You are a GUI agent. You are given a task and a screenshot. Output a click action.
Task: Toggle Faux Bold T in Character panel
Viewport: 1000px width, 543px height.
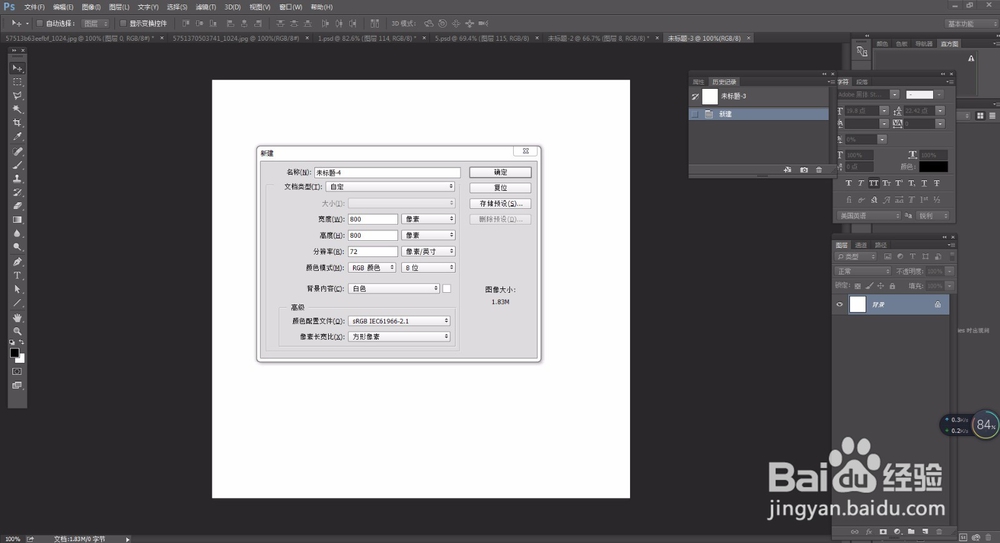pyautogui.click(x=848, y=183)
